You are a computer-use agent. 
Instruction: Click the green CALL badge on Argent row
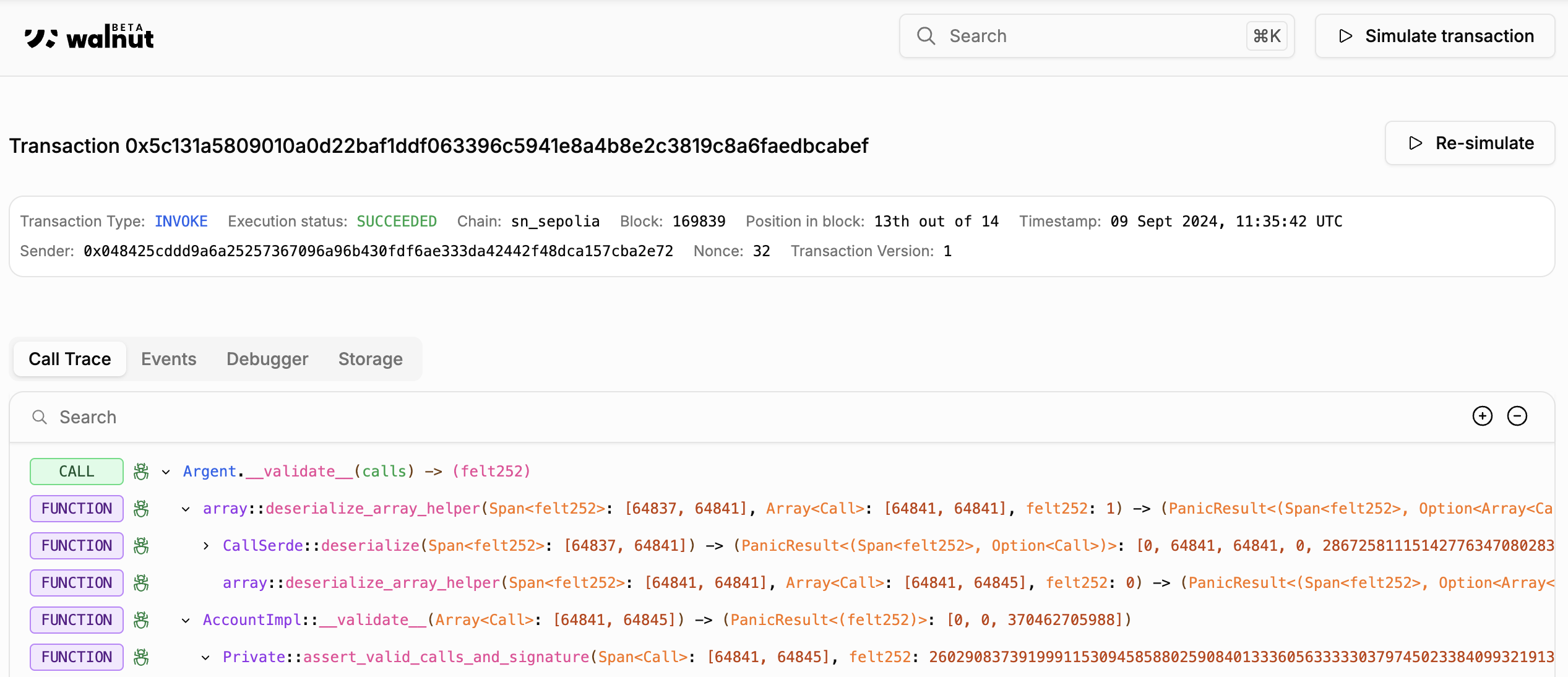pyautogui.click(x=76, y=471)
